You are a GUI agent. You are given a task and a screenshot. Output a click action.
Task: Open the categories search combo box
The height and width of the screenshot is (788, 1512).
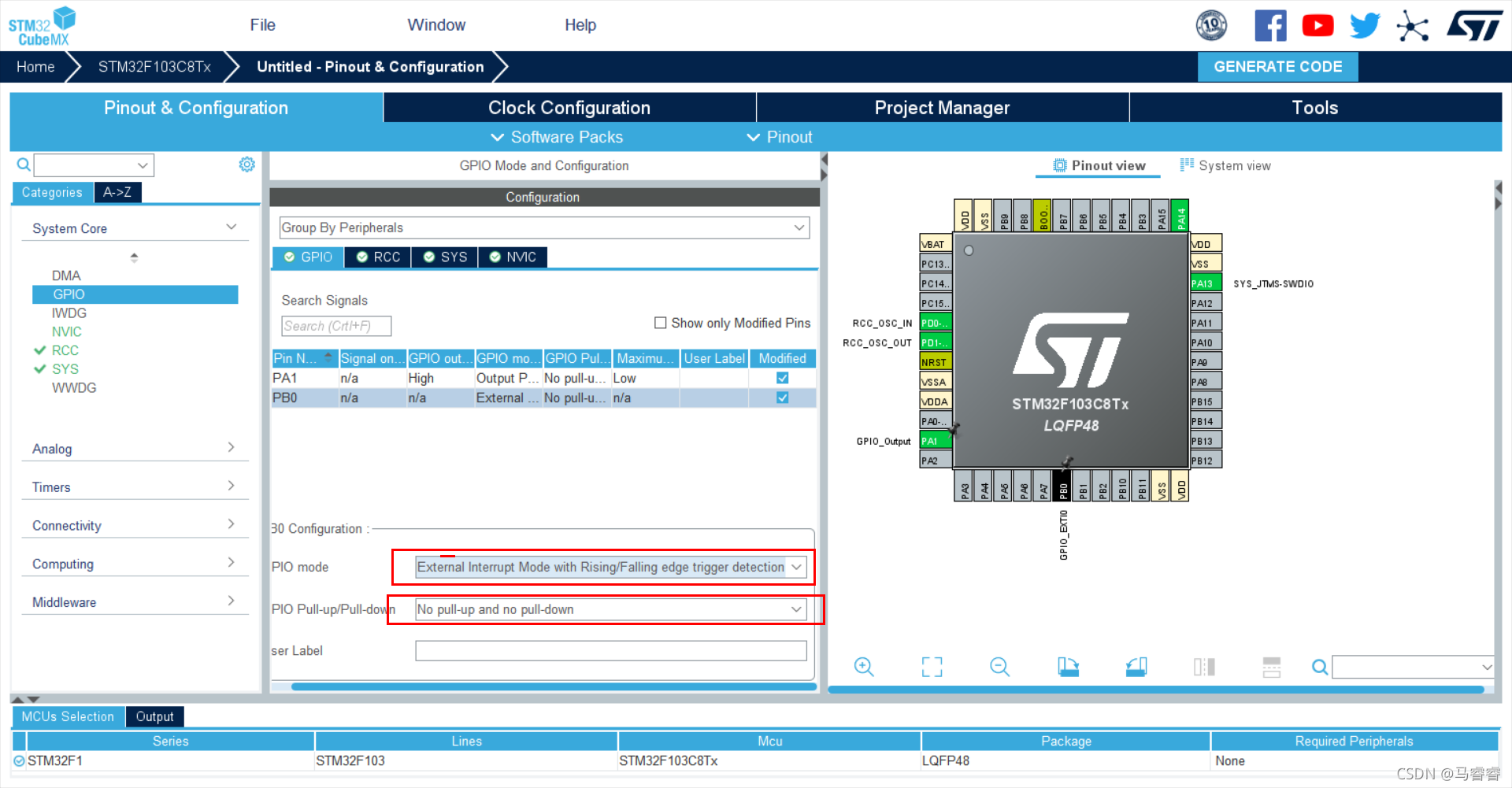[94, 165]
